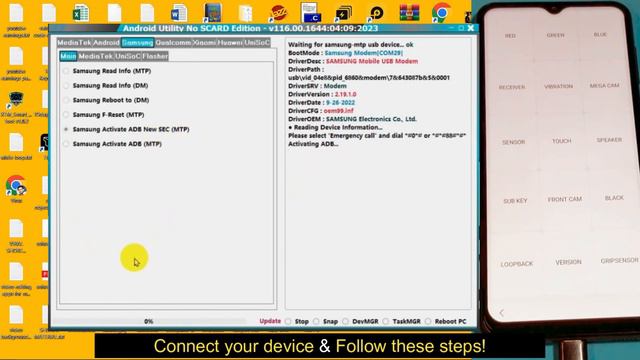
Task: Click 'oem99.inf' in the log output
Action: 338,111
